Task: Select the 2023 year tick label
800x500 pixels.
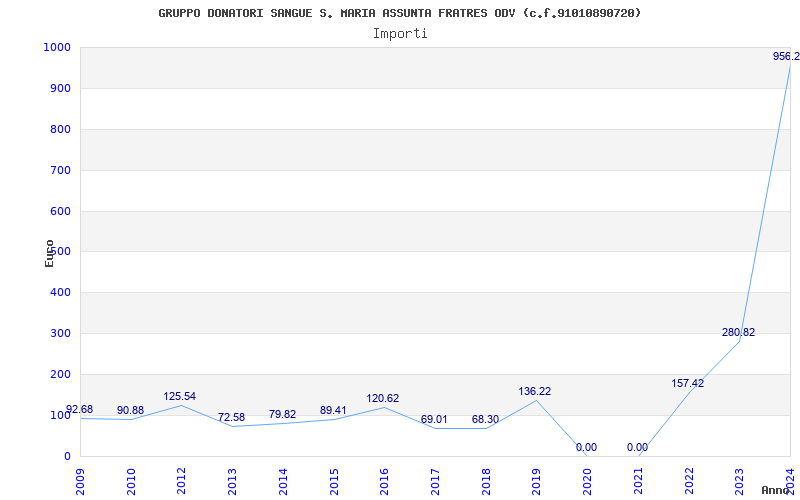Action: click(x=740, y=480)
